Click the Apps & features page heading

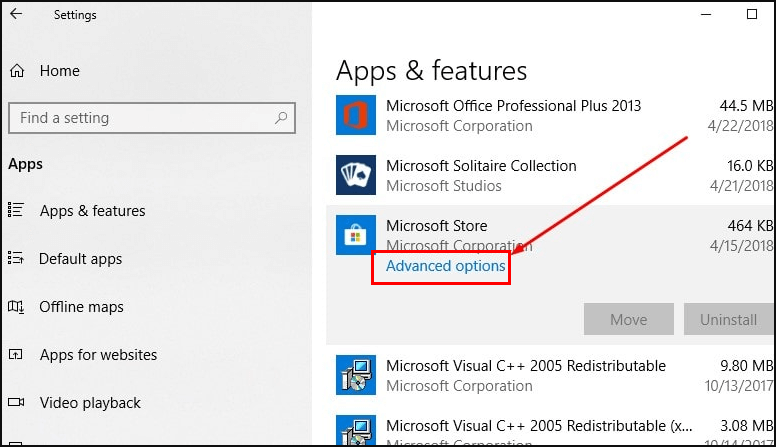pos(431,71)
